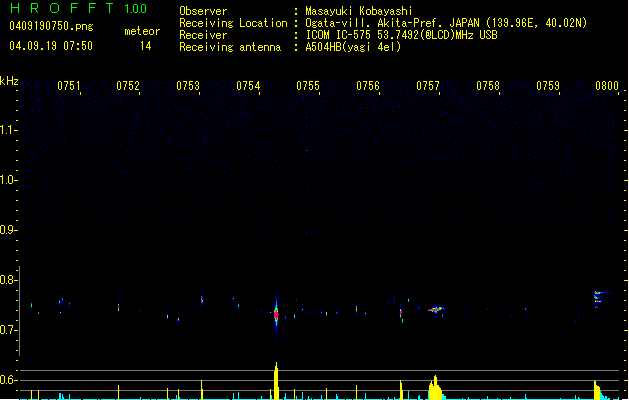Click the 0754 time axis marker
Image resolution: width=629 pixels, height=400 pixels.
point(248,86)
